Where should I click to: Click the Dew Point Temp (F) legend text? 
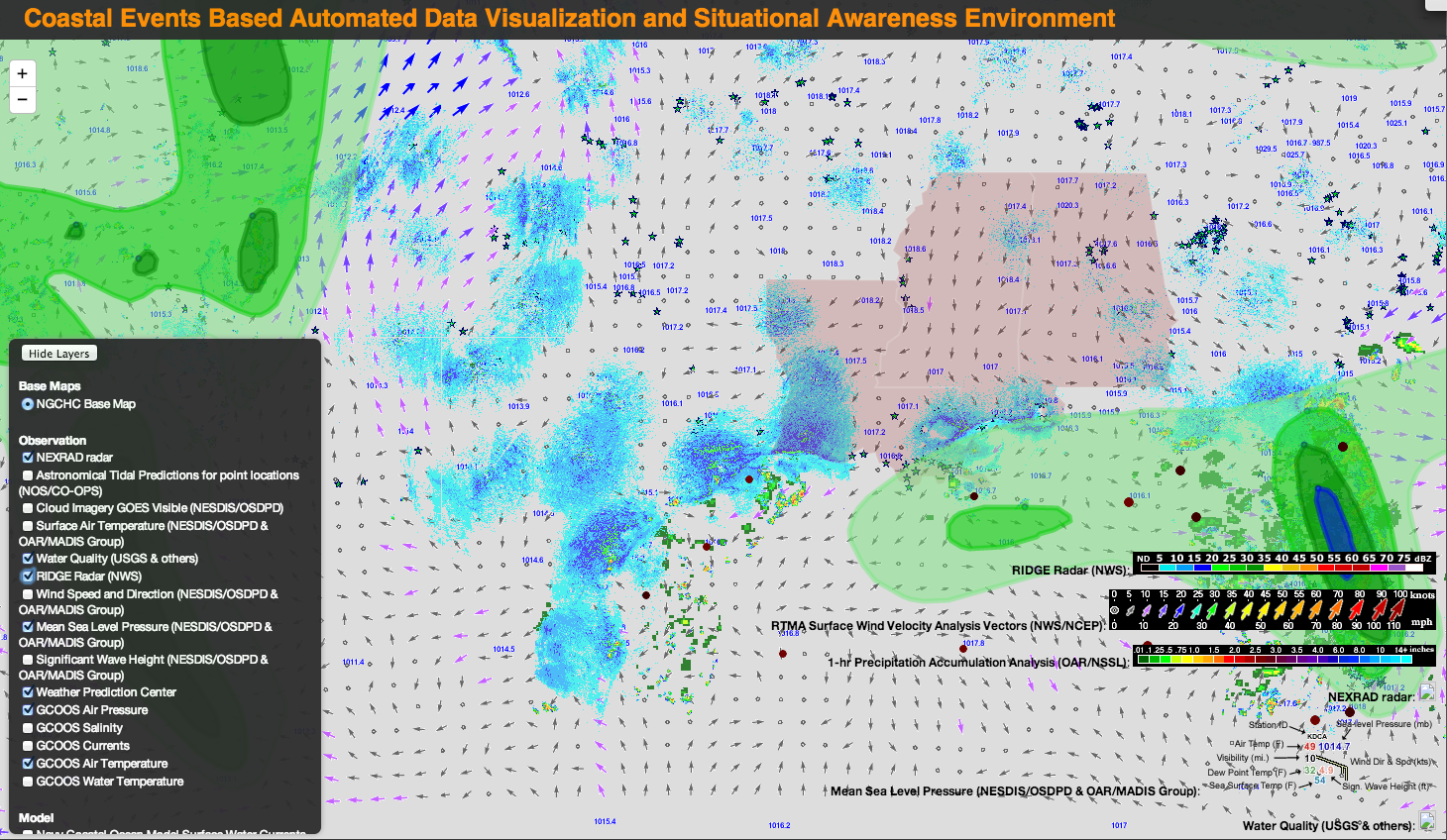[x=1247, y=773]
